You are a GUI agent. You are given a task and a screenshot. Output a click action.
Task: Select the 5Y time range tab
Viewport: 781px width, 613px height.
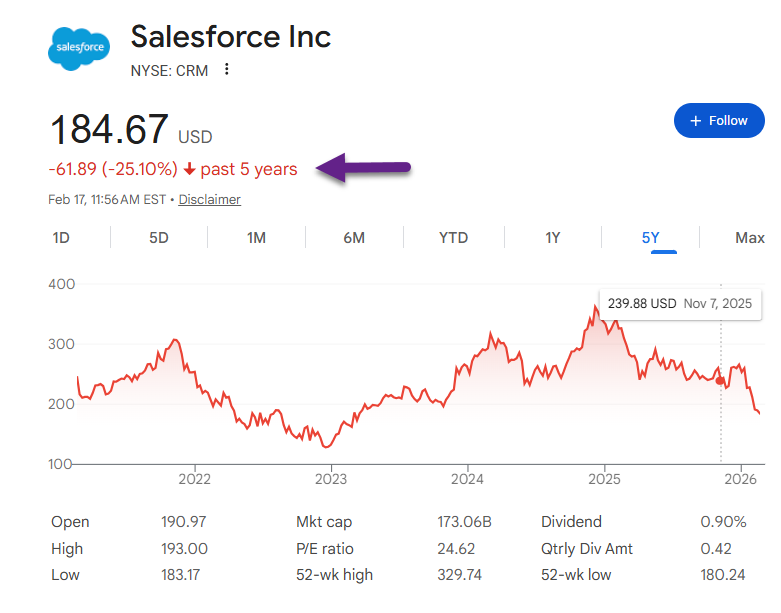[651, 238]
